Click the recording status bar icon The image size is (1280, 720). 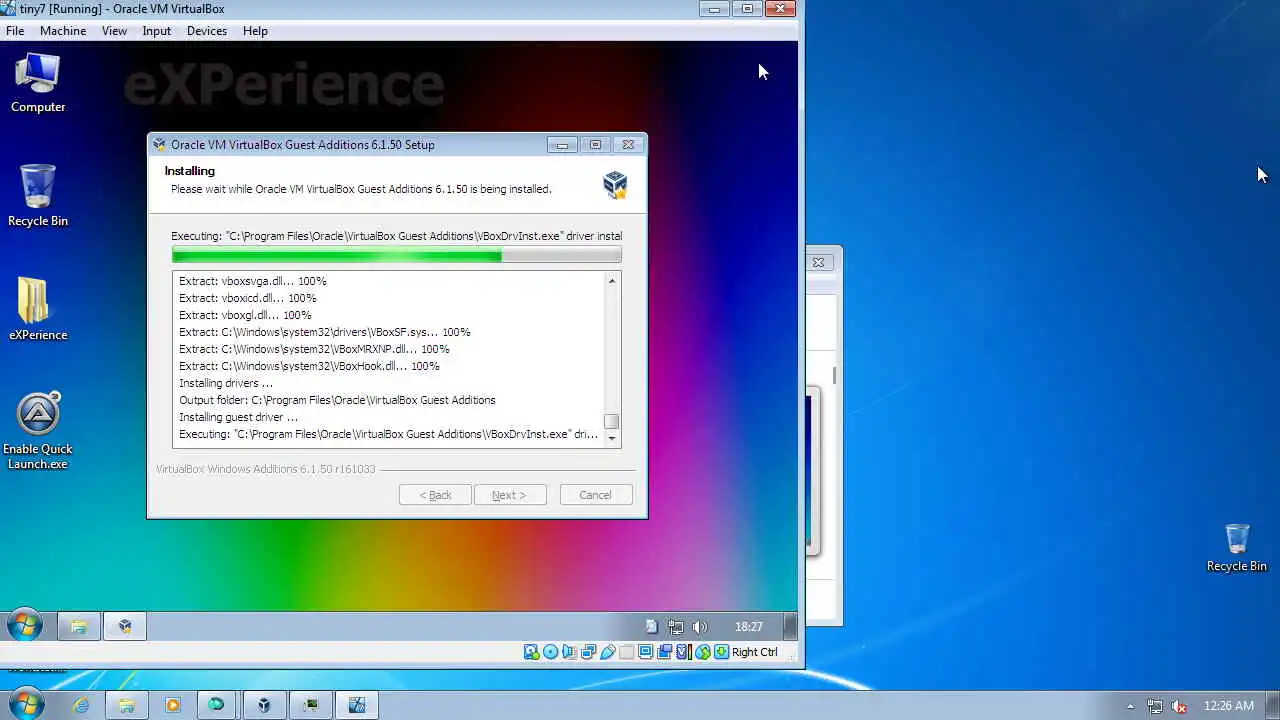pyautogui.click(x=665, y=652)
